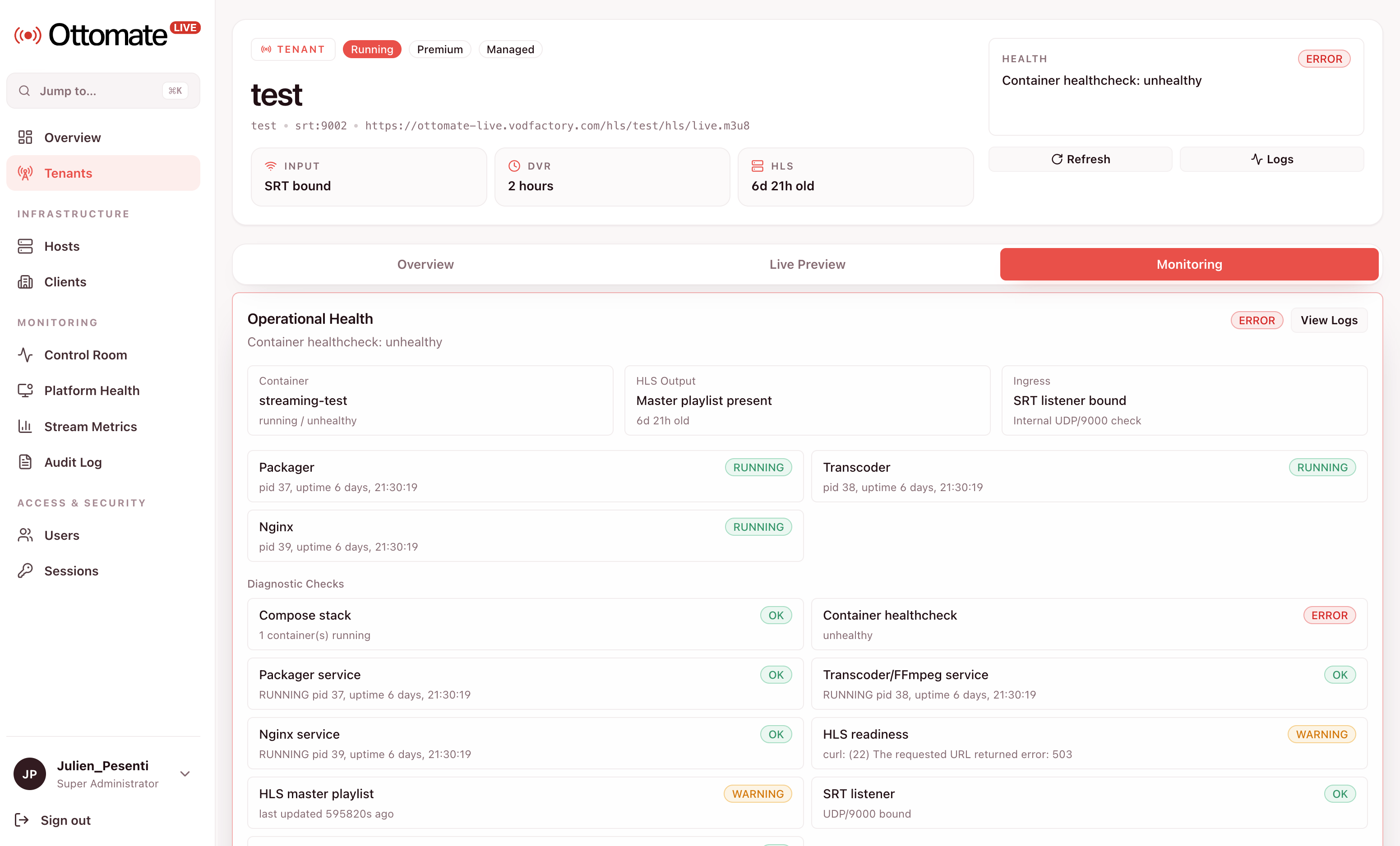Click the Platform Health monitor icon

click(x=25, y=391)
